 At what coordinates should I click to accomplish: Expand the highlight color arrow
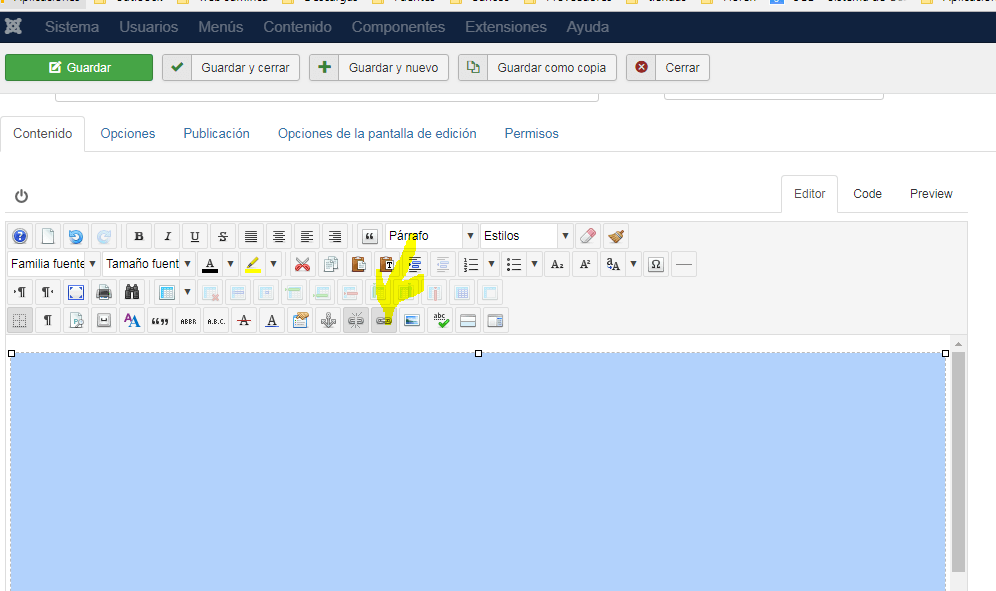pos(274,264)
